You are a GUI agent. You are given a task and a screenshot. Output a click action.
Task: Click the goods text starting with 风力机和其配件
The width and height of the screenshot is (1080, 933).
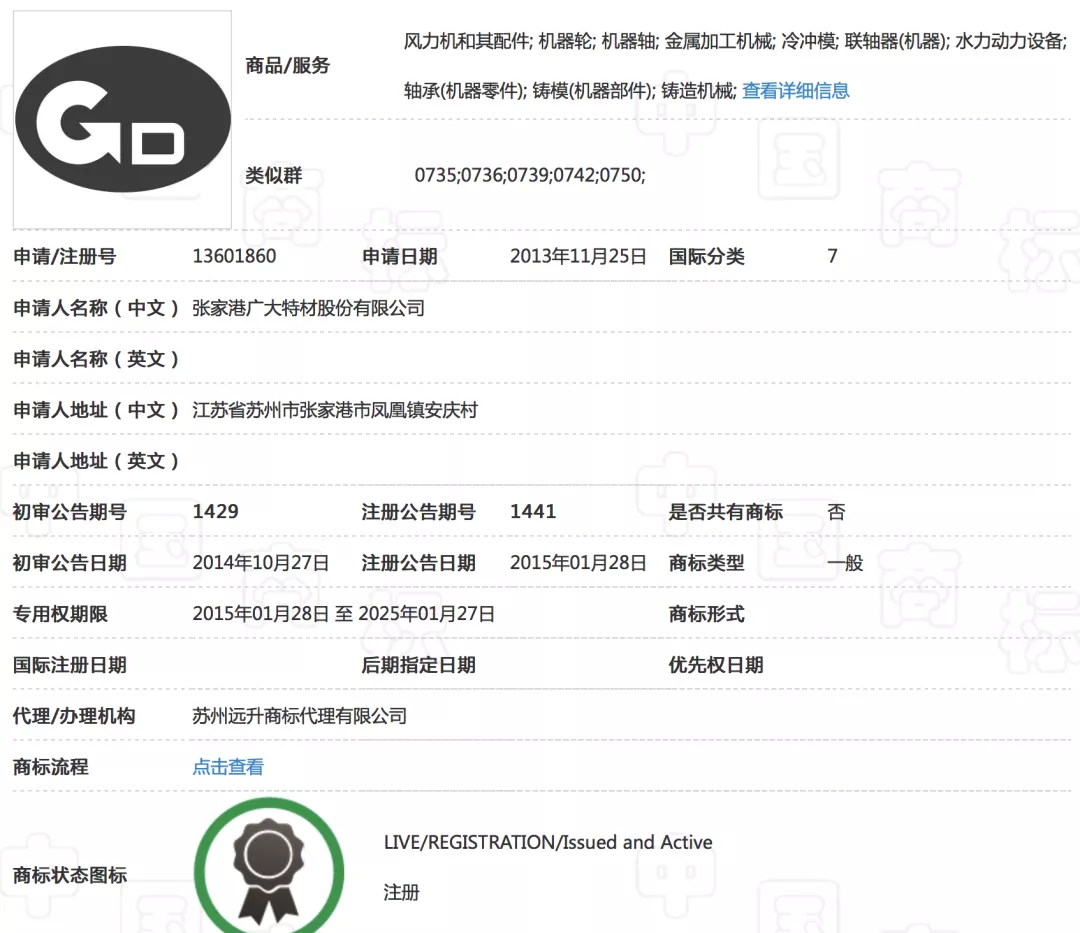coord(736,41)
